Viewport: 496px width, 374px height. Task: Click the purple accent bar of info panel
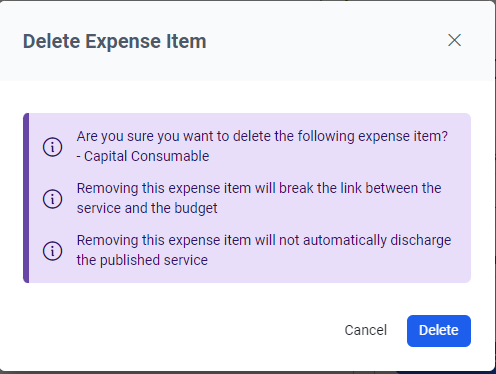(26, 198)
